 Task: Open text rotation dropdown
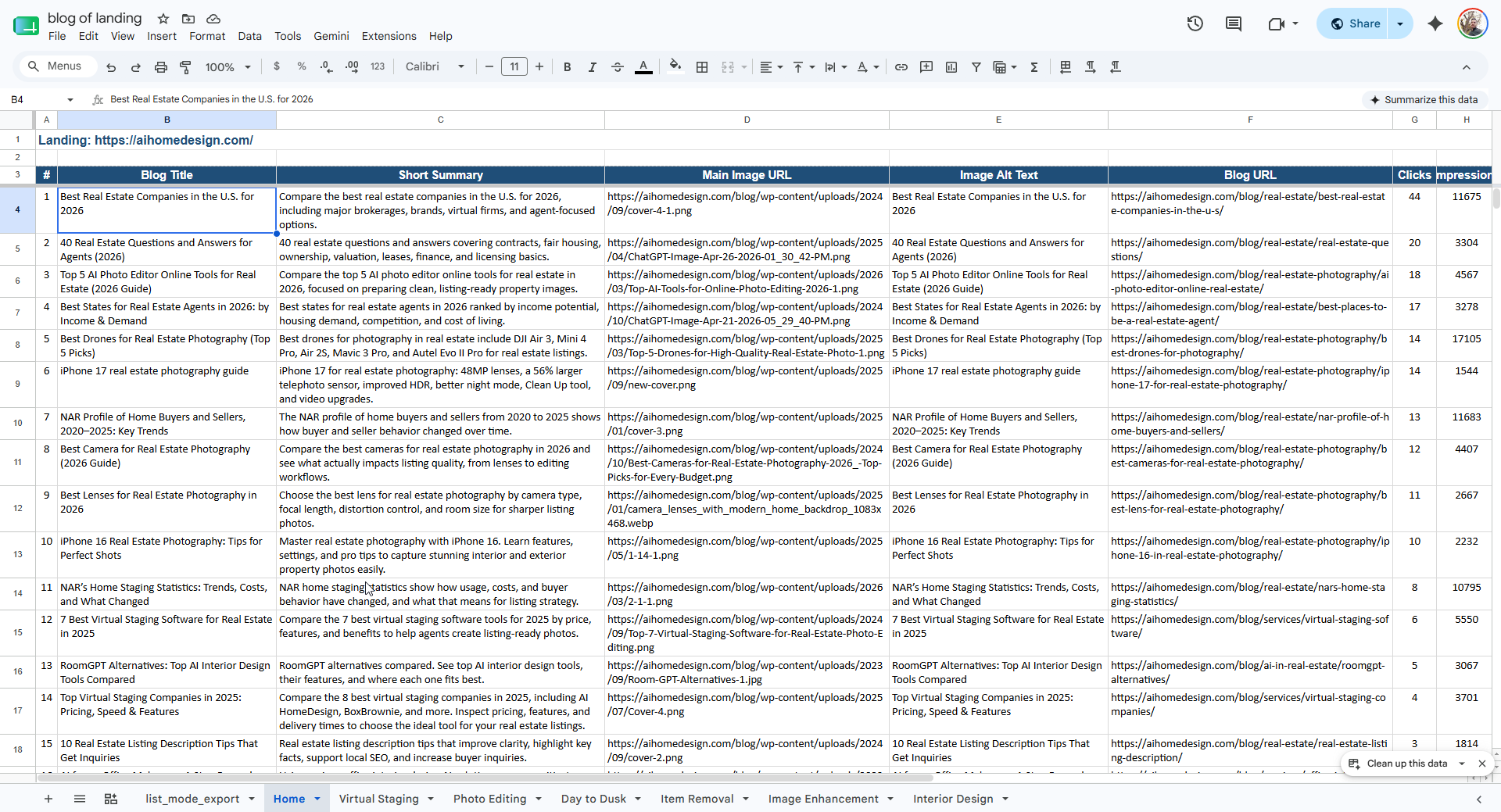click(x=868, y=67)
